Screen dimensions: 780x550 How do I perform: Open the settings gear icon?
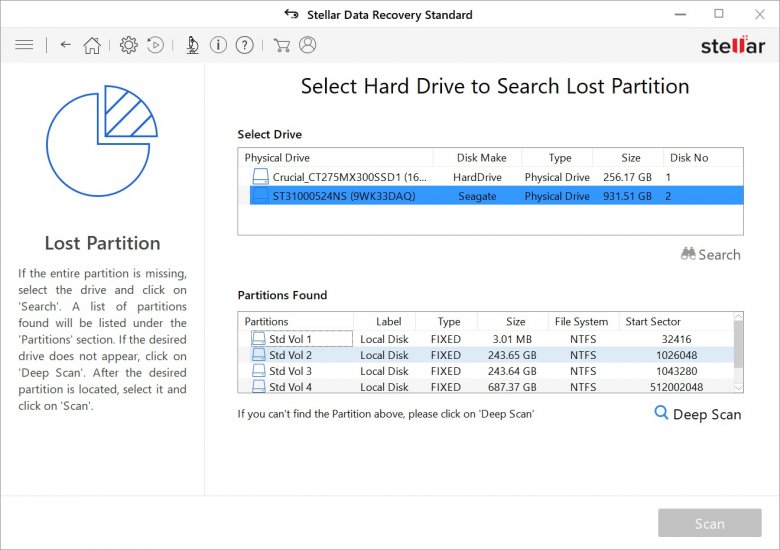click(129, 45)
